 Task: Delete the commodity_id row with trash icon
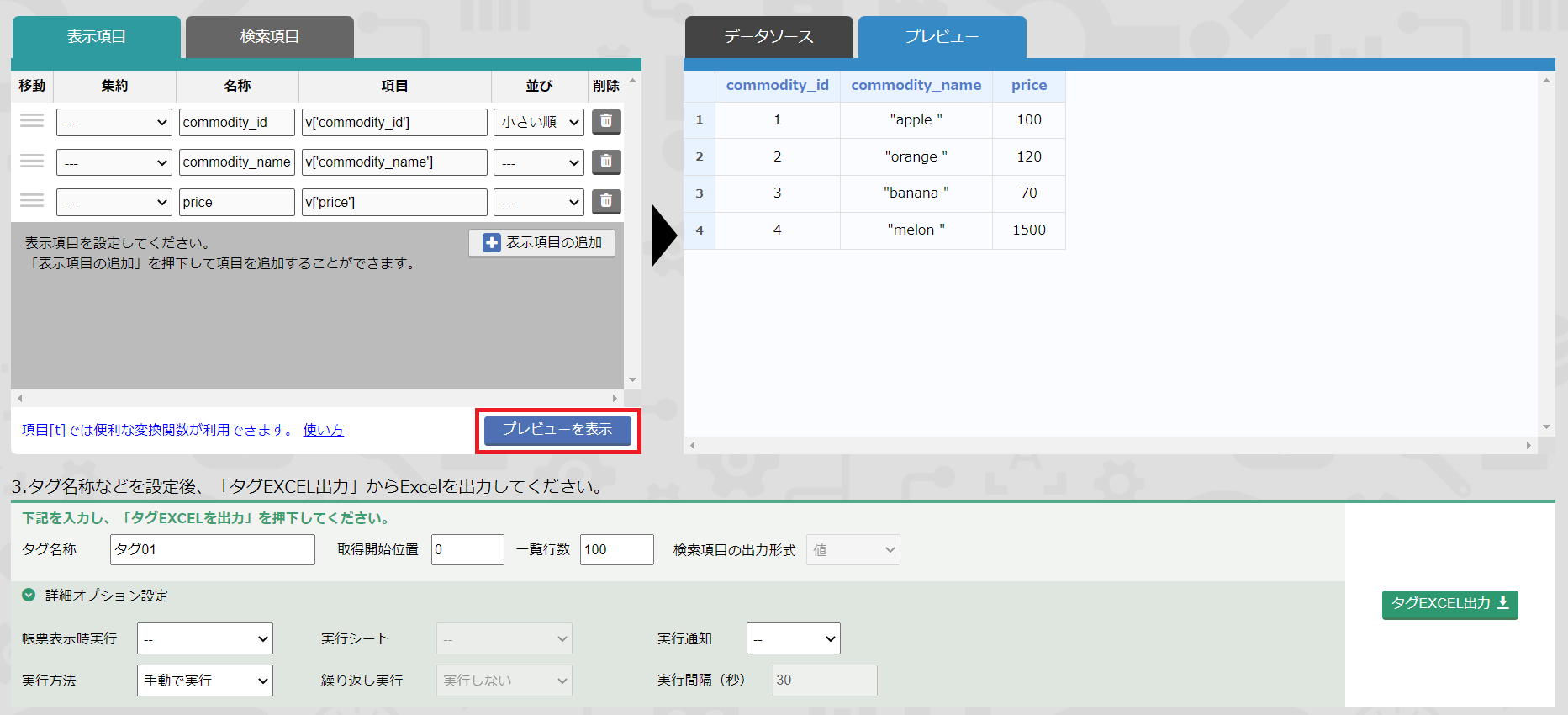606,121
